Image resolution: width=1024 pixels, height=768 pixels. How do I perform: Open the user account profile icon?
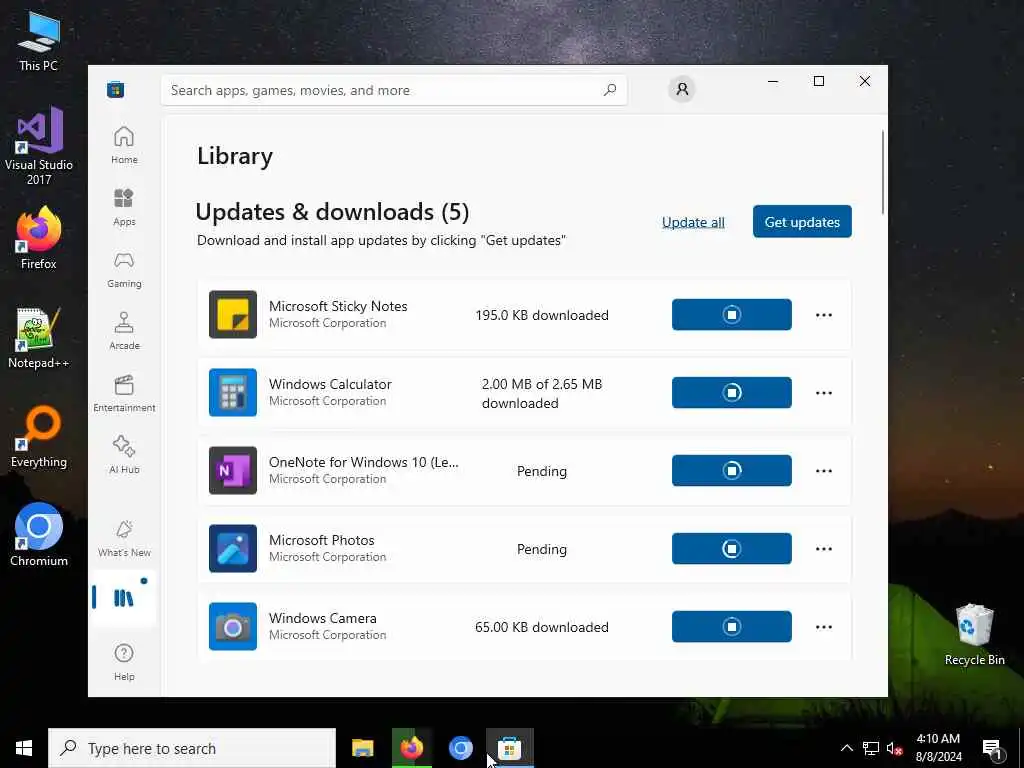(682, 89)
